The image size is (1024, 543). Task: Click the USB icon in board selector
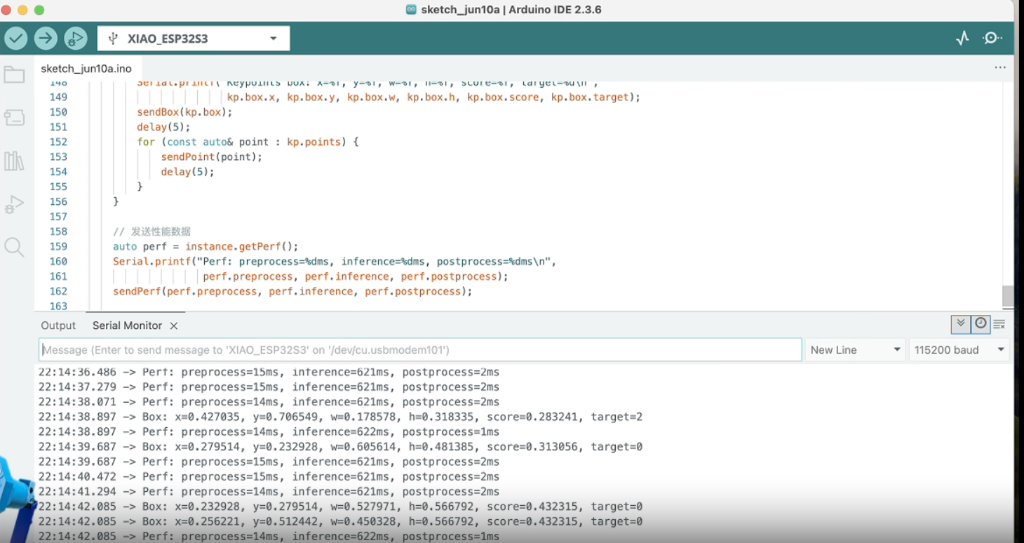point(113,39)
